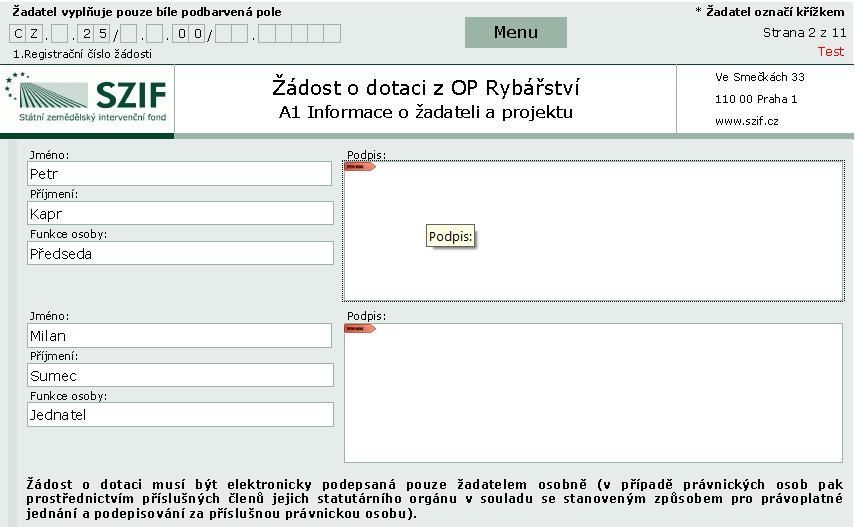This screenshot has height=527, width=855.
Task: Click the first signature field's red flag icon
Action: [359, 166]
